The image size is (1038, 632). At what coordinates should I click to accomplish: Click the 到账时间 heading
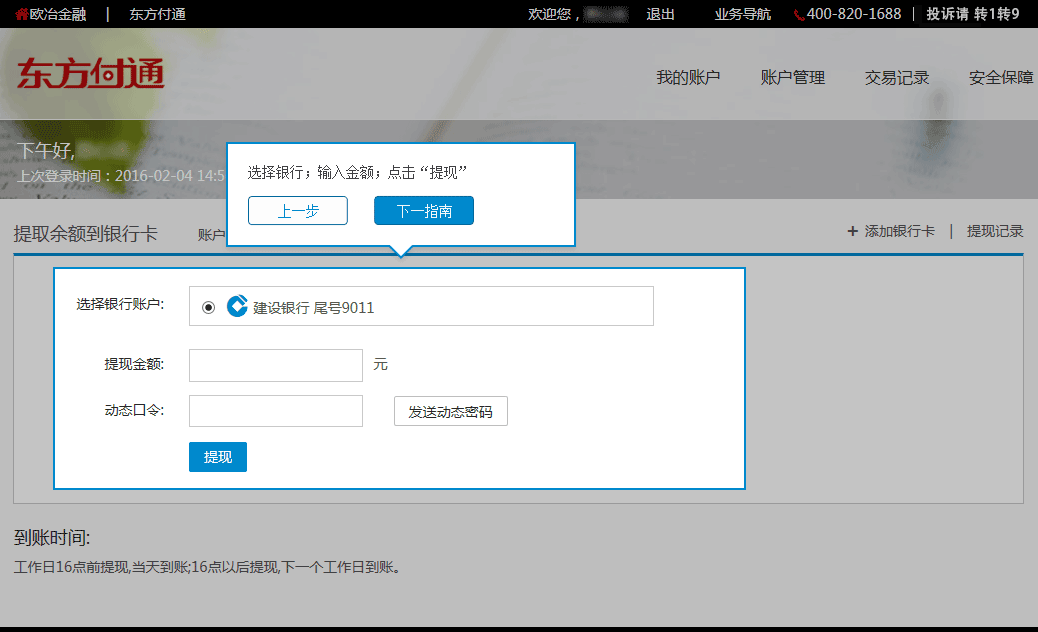(52, 537)
